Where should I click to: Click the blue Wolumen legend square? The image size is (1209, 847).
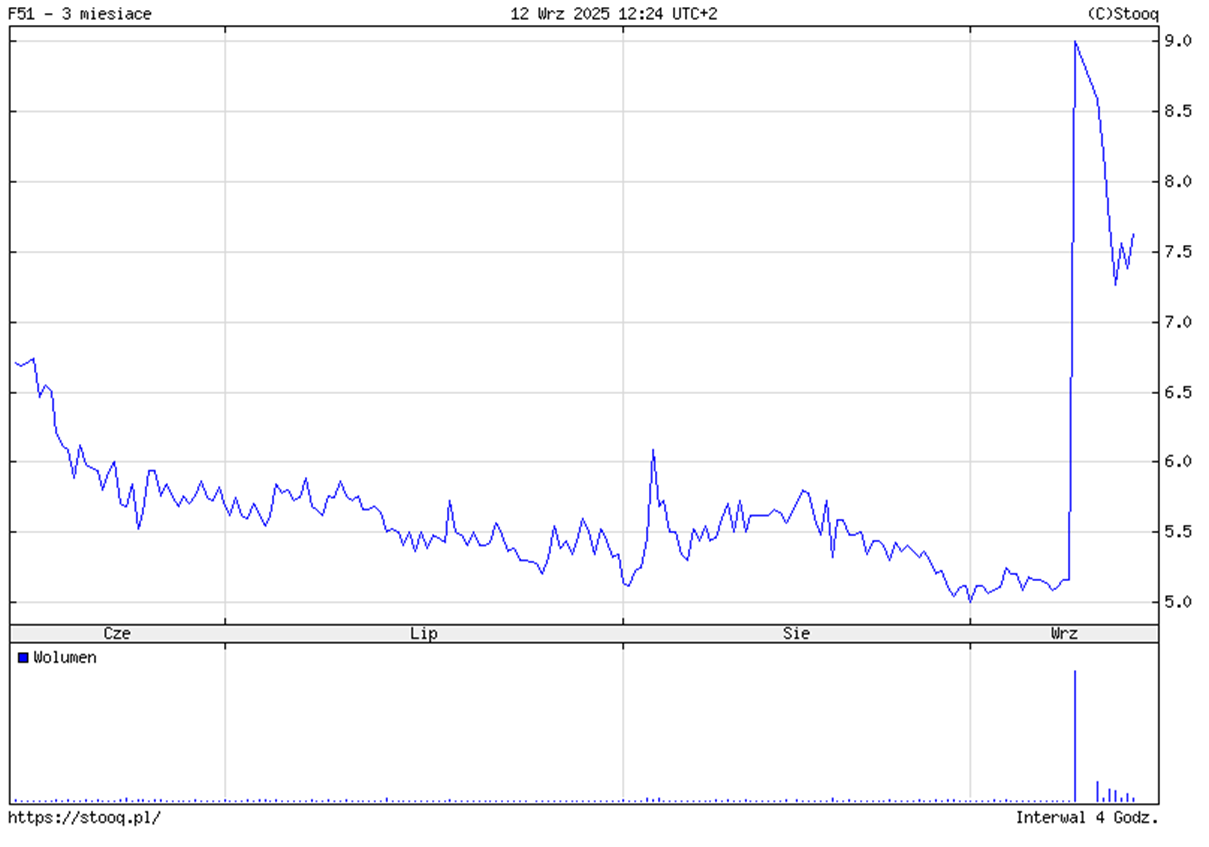(23, 658)
